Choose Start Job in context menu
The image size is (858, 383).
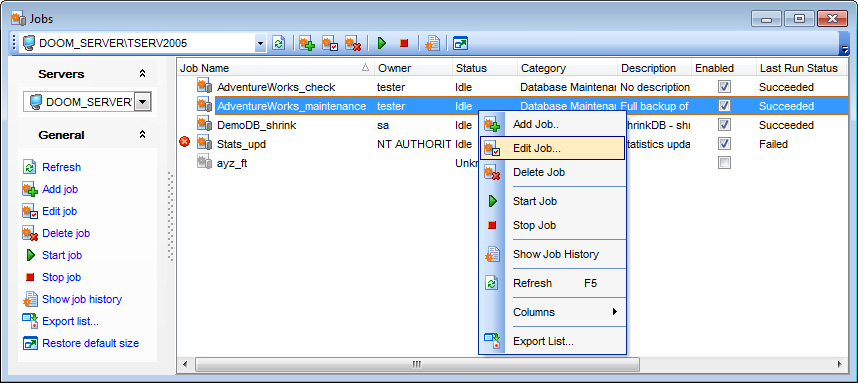[x=553, y=201]
